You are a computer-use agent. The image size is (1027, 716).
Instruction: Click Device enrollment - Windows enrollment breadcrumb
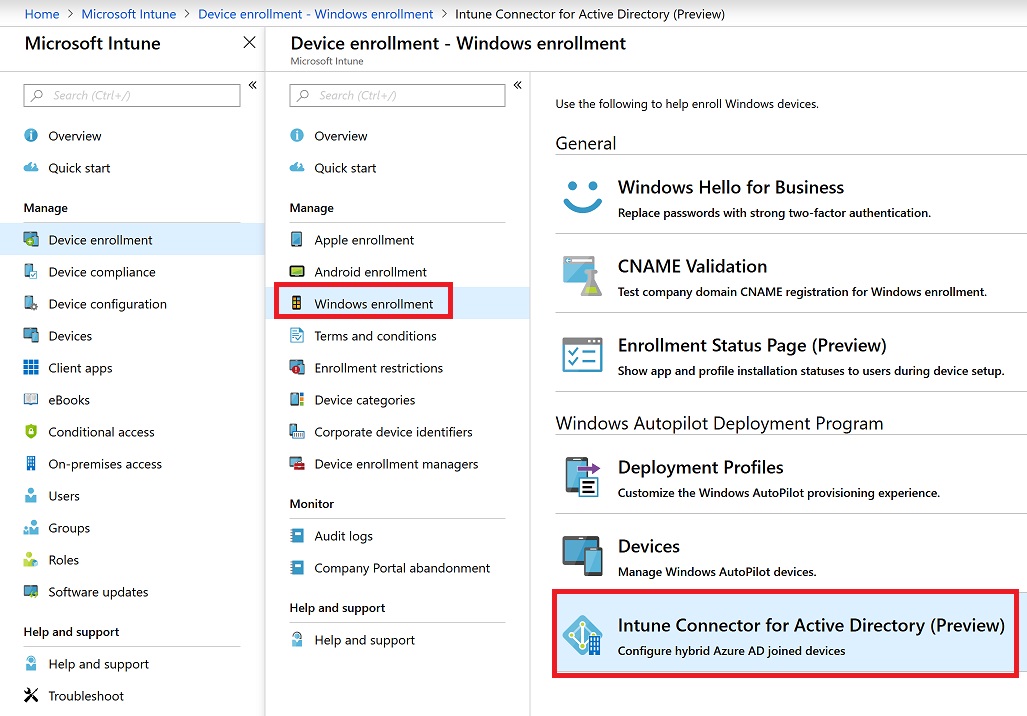coord(316,14)
